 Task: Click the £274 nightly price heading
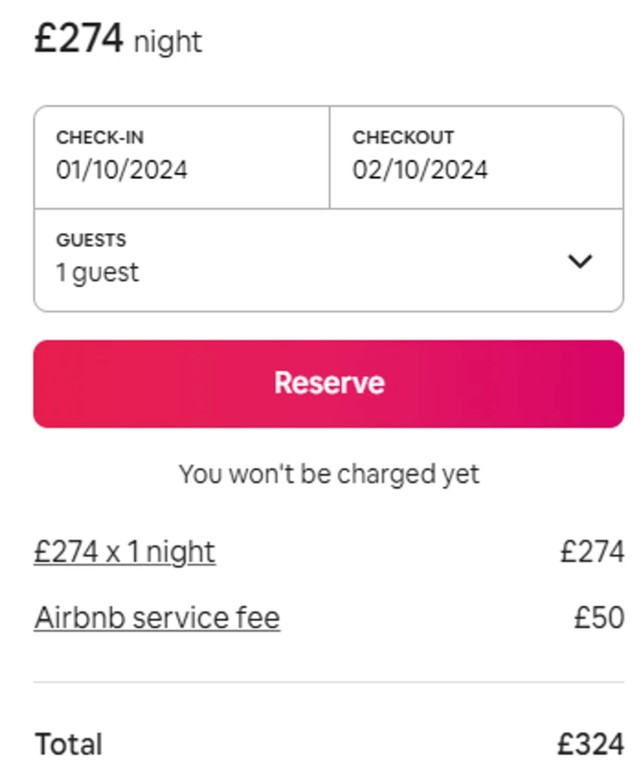point(79,39)
